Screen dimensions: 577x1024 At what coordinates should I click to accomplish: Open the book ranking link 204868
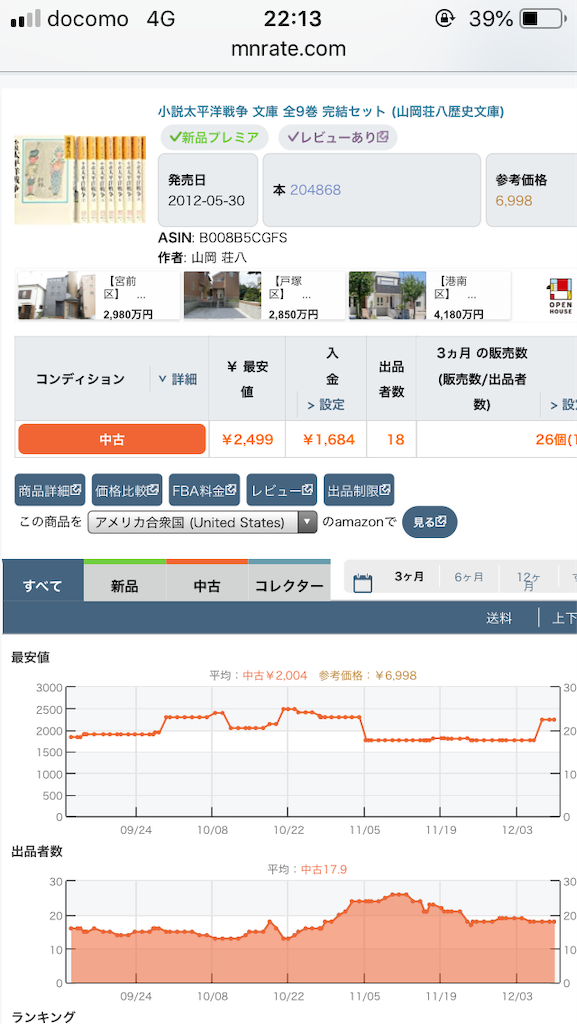pos(315,190)
